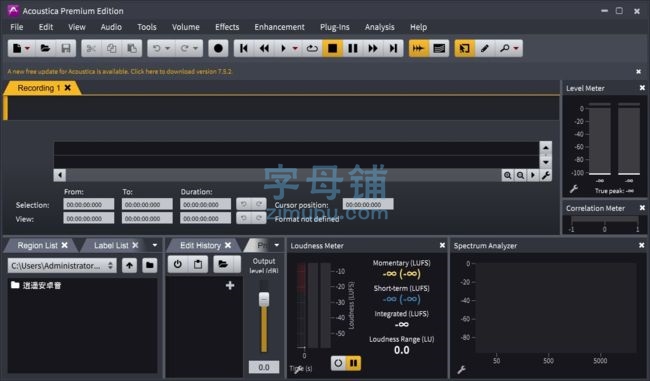Open Level Meter settings wrench
Image resolution: width=650 pixels, height=381 pixels.
[574, 189]
